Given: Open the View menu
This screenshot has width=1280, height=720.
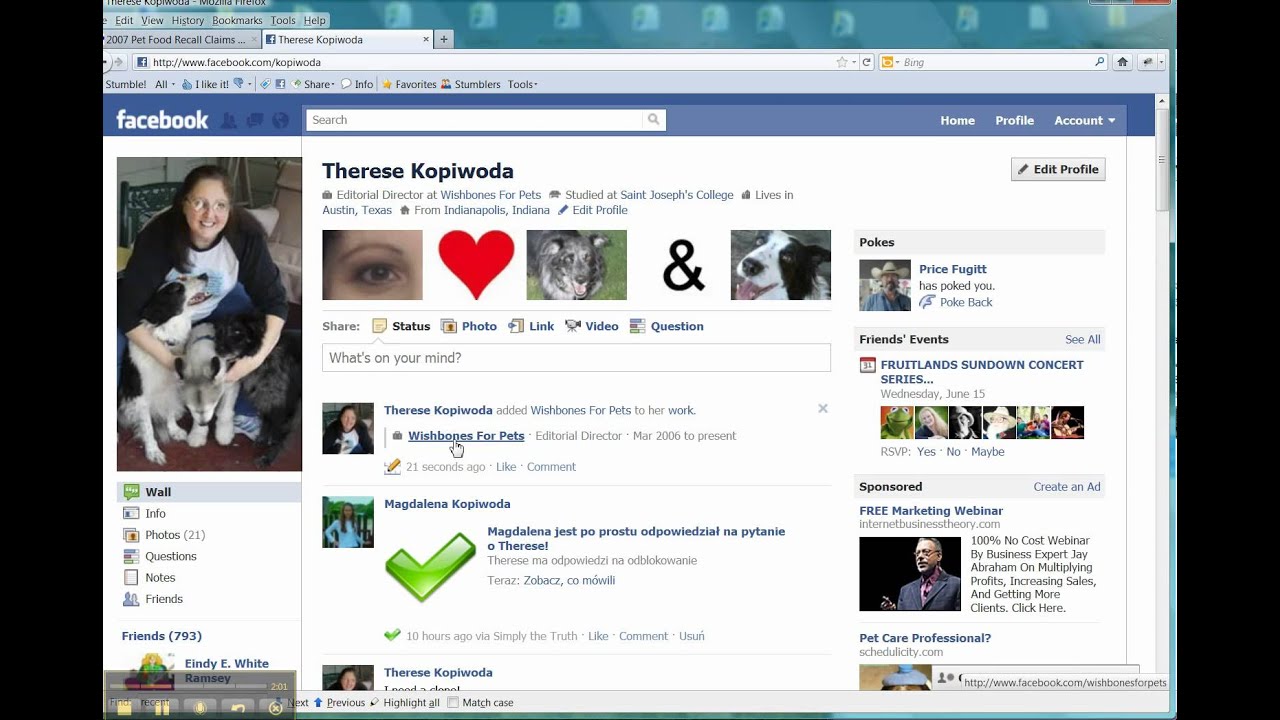Looking at the screenshot, I should pos(152,20).
